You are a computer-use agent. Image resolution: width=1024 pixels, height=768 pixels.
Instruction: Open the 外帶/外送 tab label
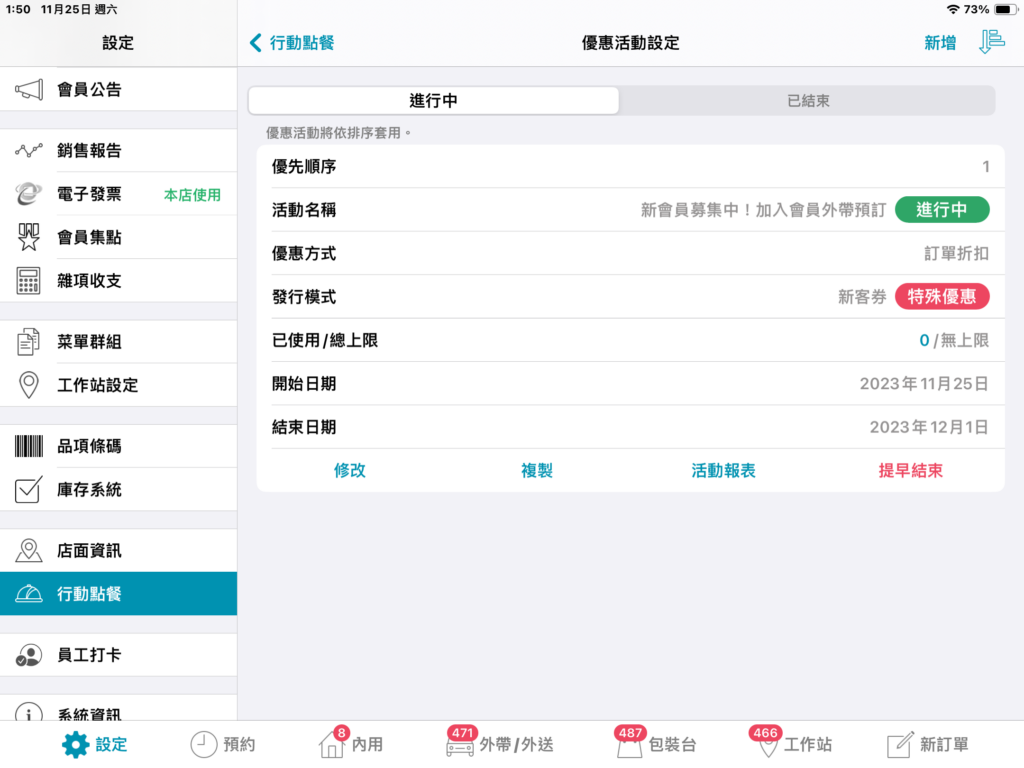(x=517, y=744)
